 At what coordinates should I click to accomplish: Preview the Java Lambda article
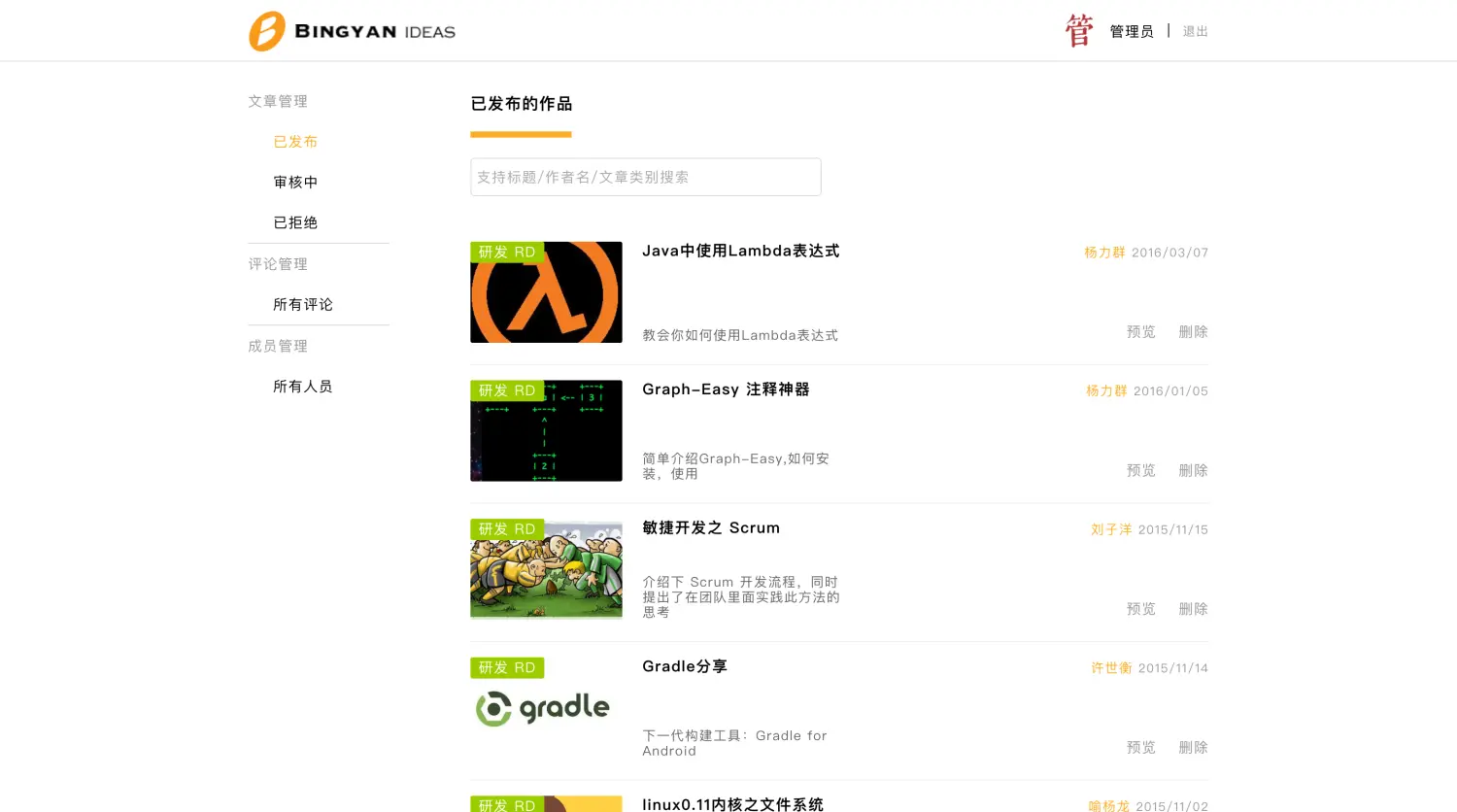coord(1141,332)
